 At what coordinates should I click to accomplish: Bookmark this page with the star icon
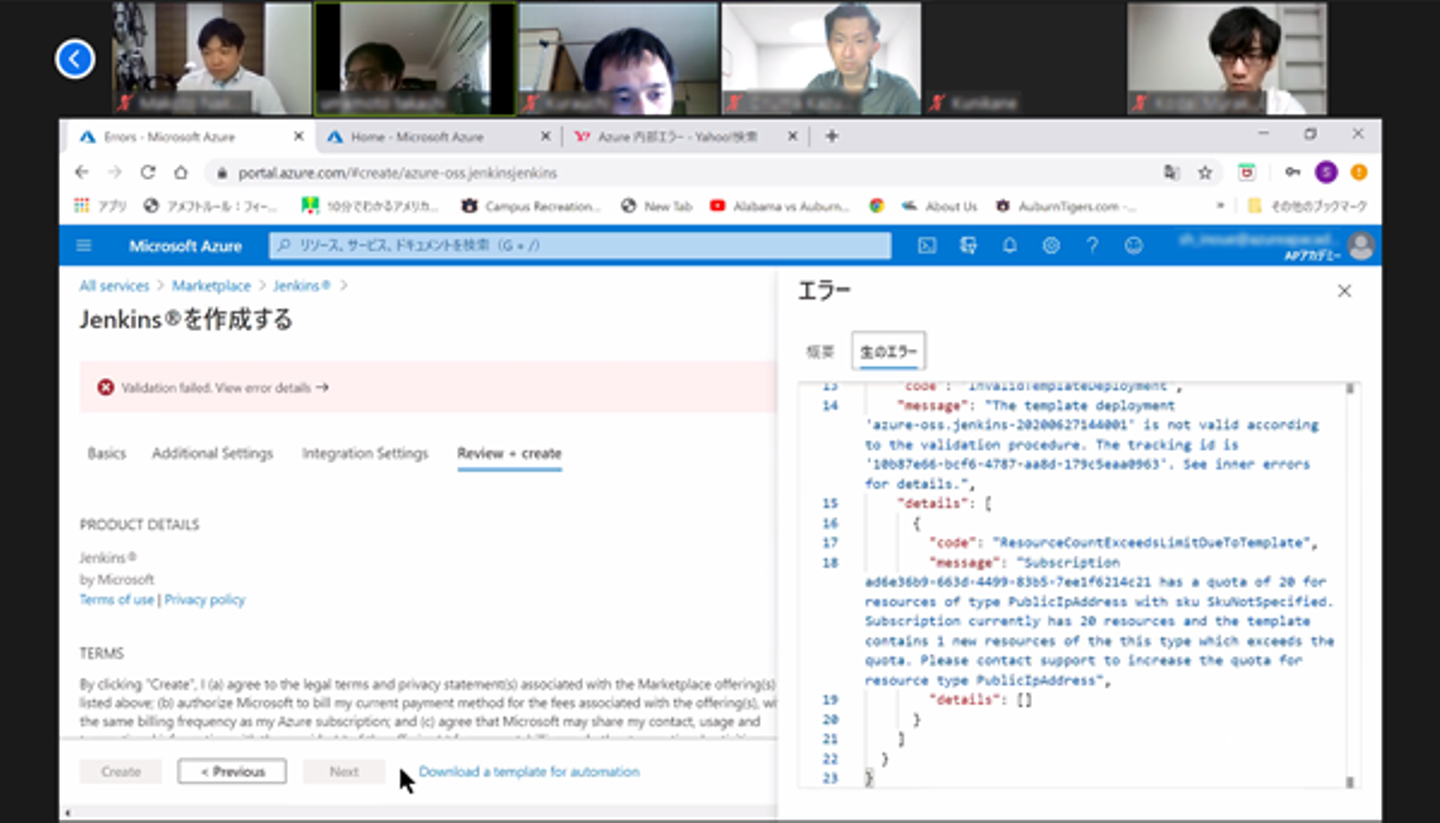(x=1205, y=173)
